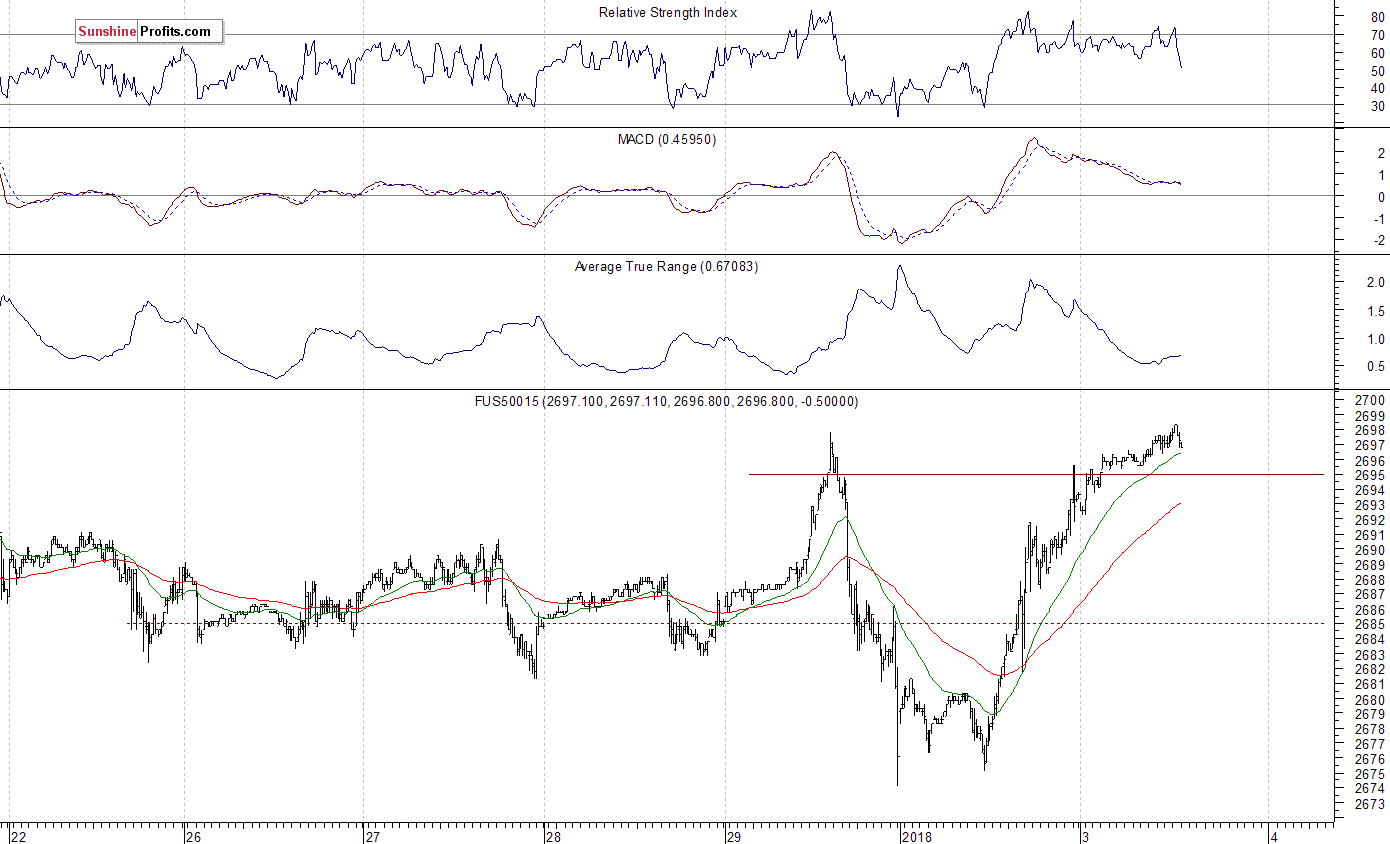The width and height of the screenshot is (1390, 844).
Task: Click the ATR 1.5 axis label
Action: [1376, 311]
